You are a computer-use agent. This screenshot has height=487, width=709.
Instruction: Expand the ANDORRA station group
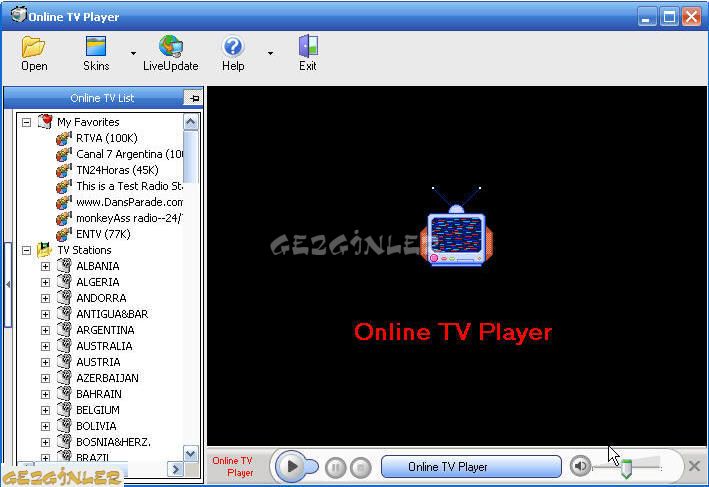coord(45,298)
